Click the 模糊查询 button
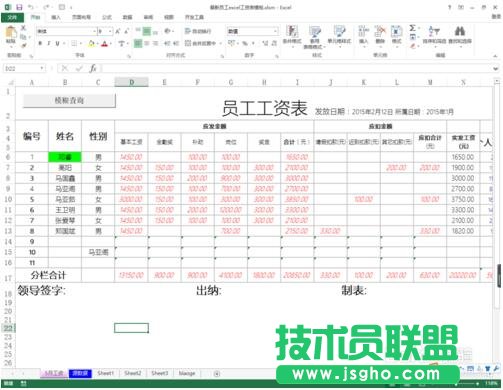This screenshot has width=503, height=390. pos(69,100)
